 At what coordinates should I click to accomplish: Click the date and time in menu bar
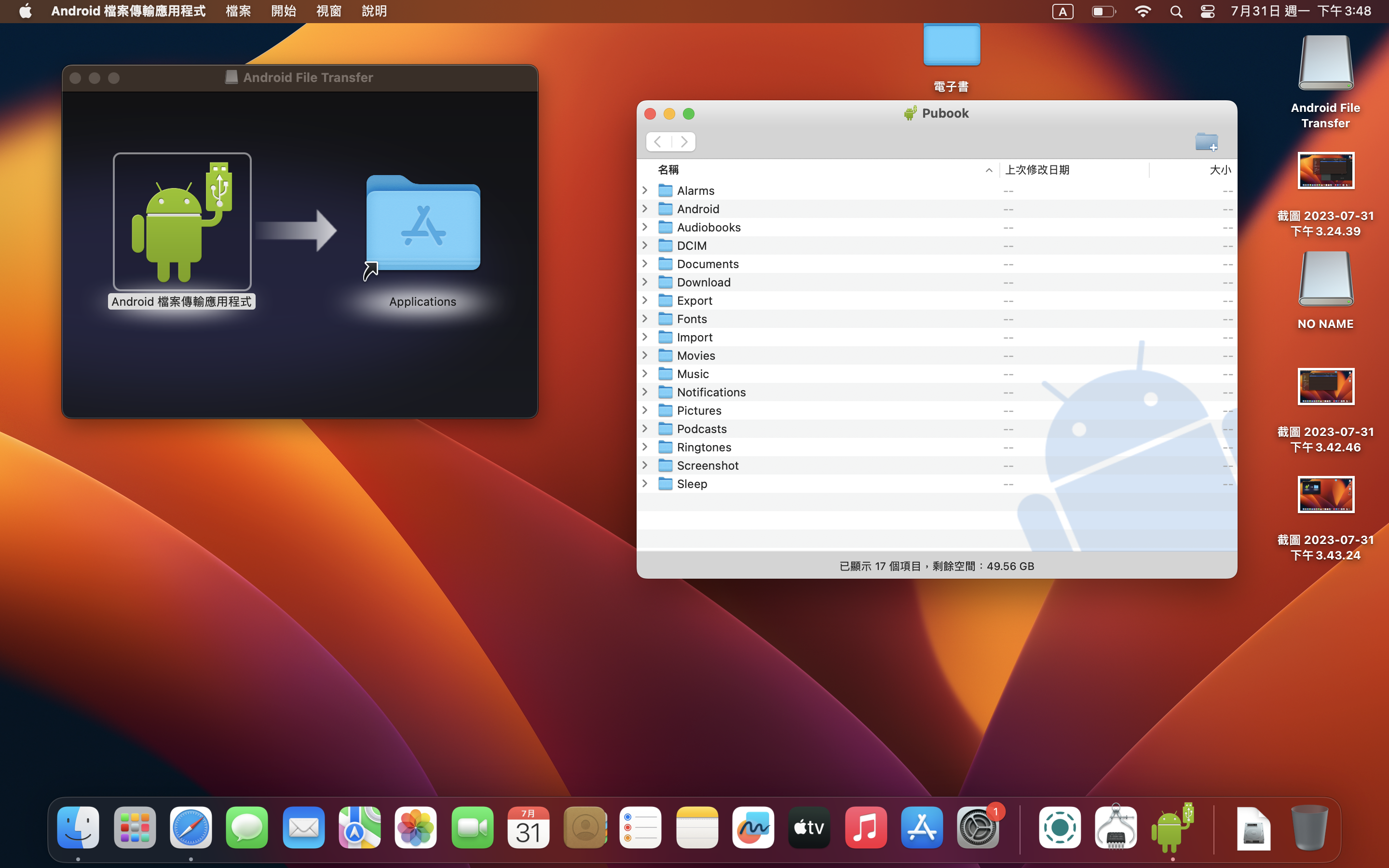(1301, 12)
